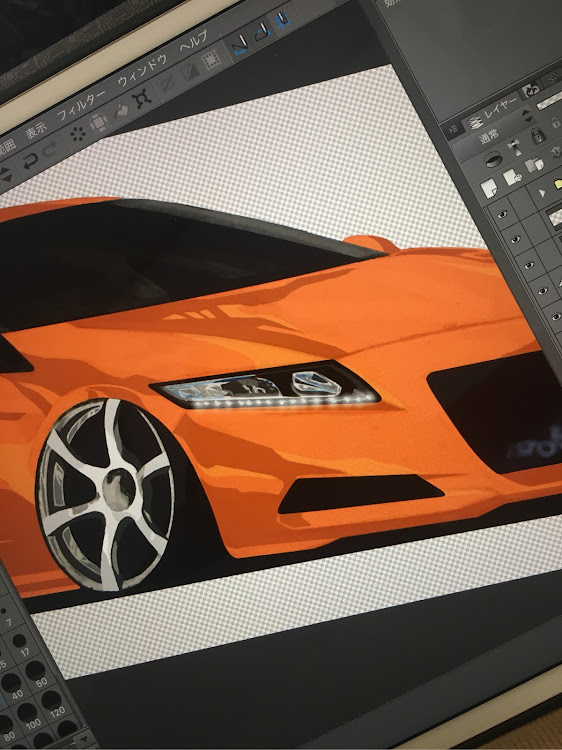This screenshot has height=750, width=562.
Task: Toggle the large Lock layer icon
Action: pos(538,135)
